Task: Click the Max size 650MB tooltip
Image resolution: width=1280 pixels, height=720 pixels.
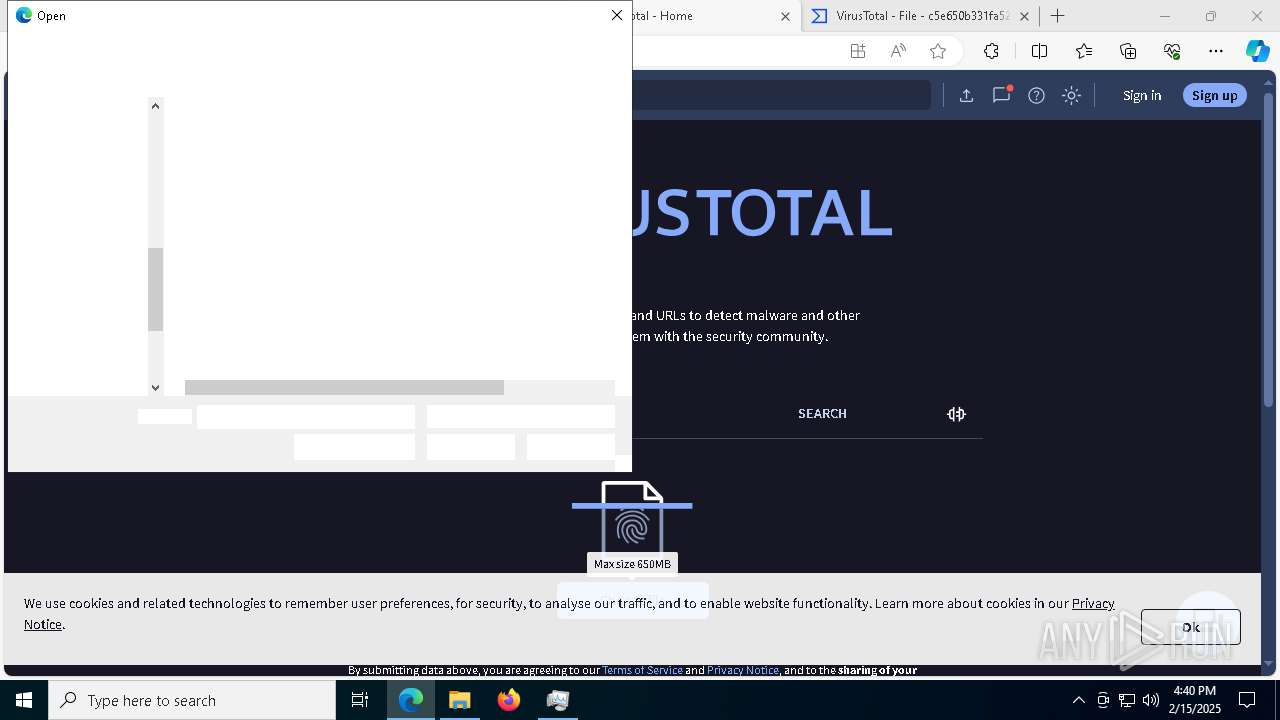Action: (x=632, y=564)
